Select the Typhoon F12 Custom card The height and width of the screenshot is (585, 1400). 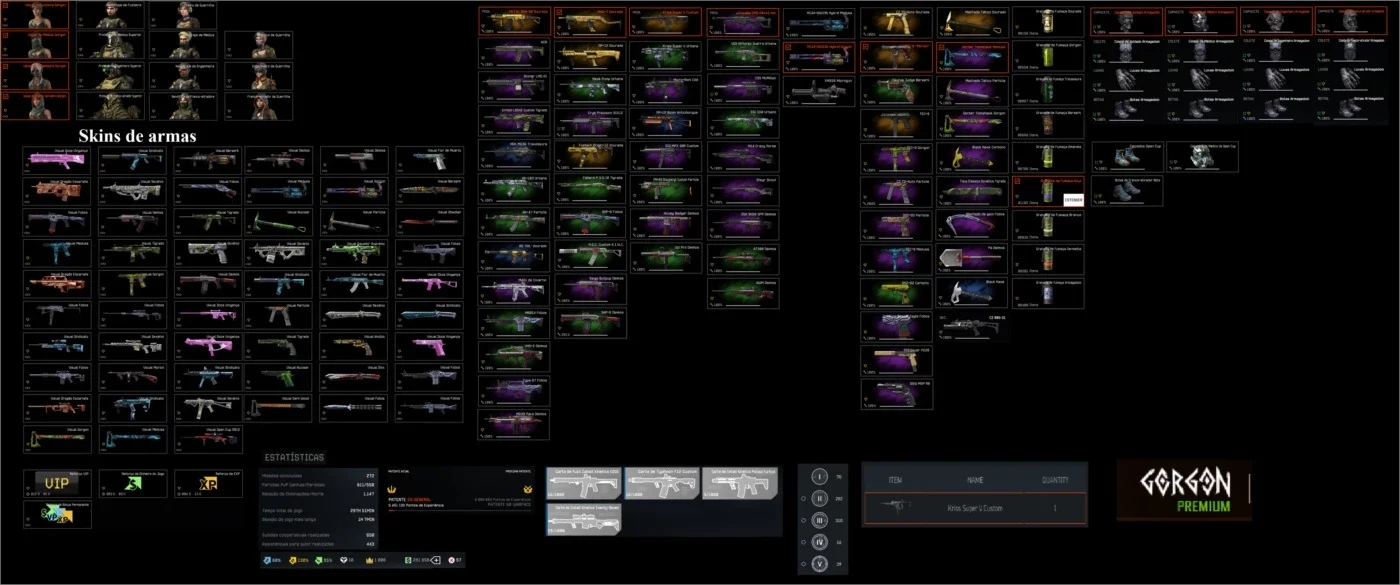[x=661, y=483]
